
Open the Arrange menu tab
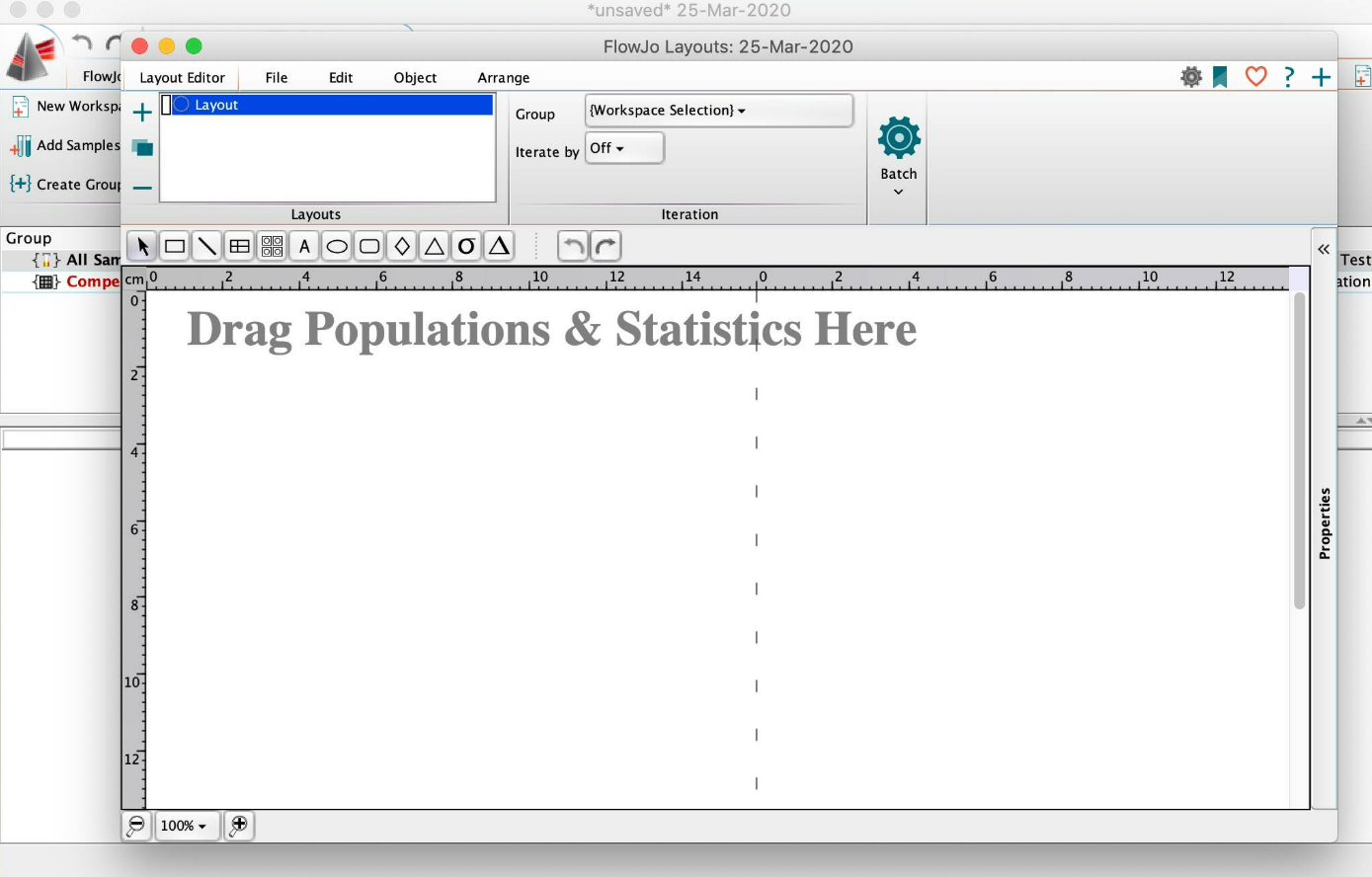[504, 77]
